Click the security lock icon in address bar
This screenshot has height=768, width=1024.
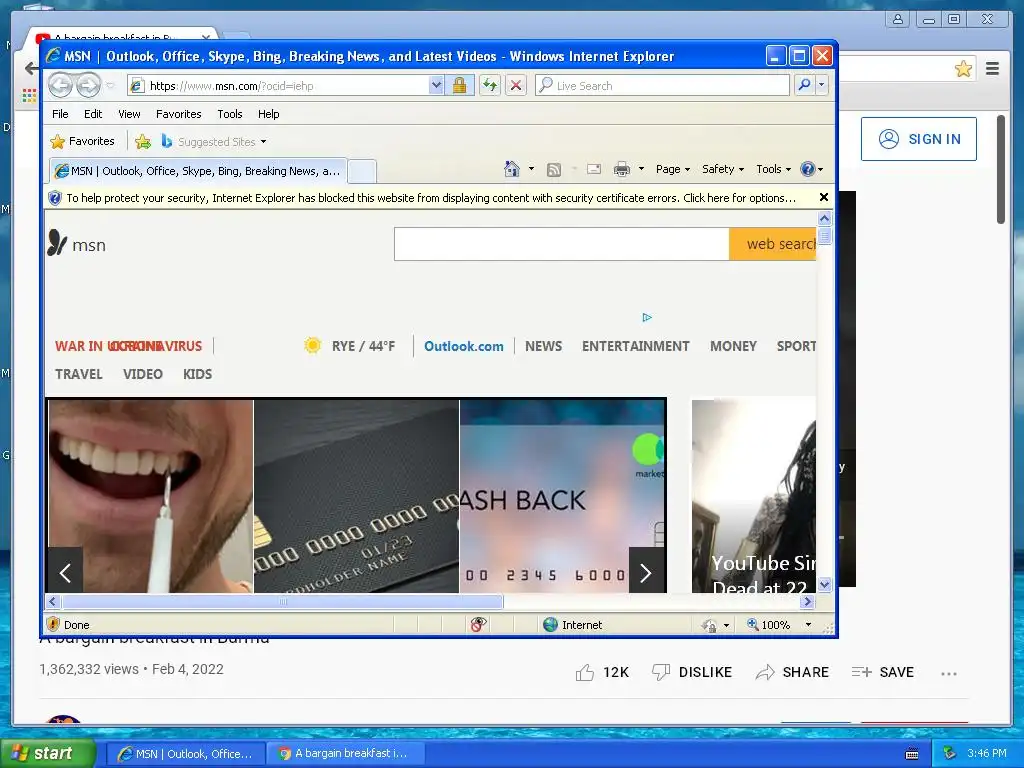(459, 86)
